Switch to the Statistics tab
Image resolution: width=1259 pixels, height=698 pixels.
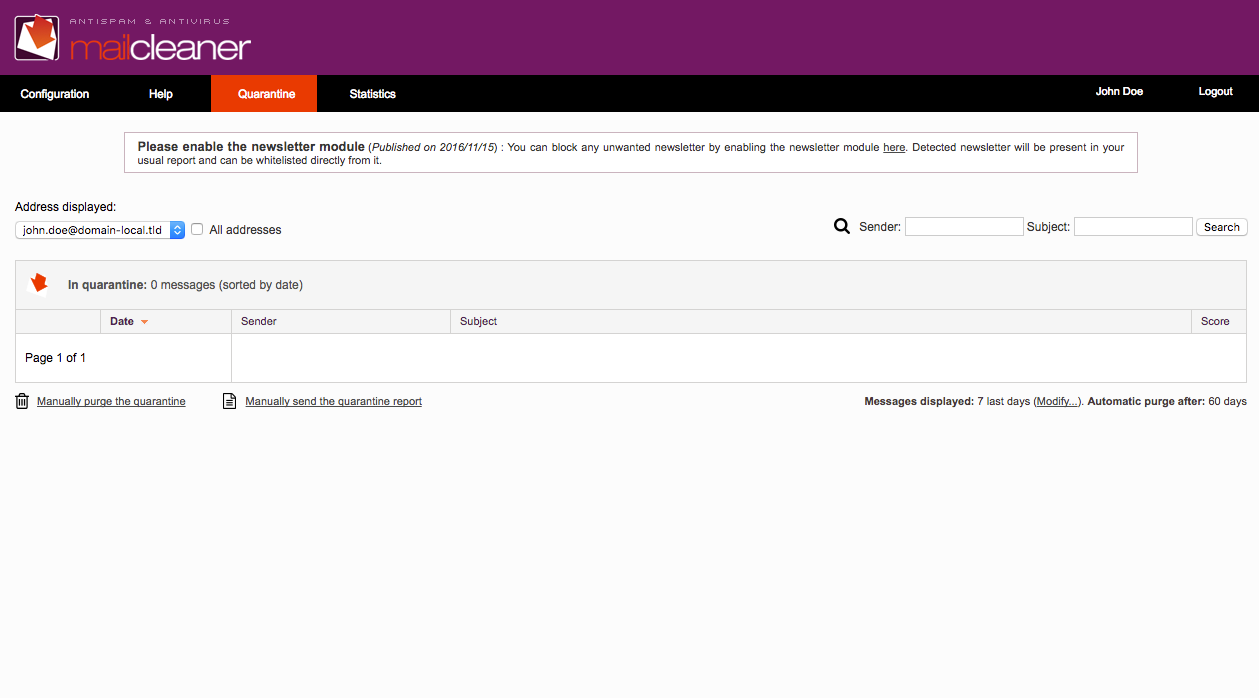pos(372,93)
